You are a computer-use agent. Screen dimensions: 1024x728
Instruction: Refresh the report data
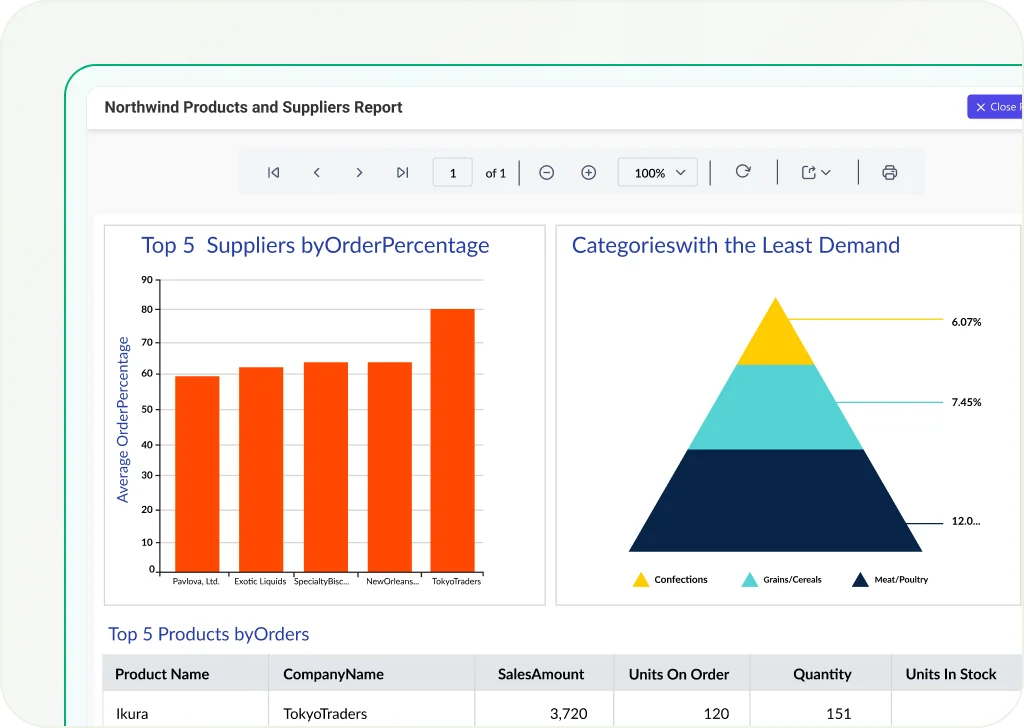pos(742,172)
